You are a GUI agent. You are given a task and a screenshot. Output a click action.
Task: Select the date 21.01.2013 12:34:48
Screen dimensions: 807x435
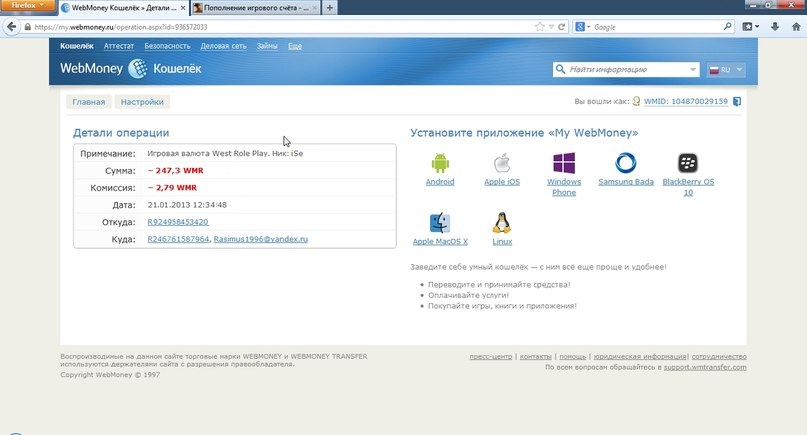tap(187, 204)
